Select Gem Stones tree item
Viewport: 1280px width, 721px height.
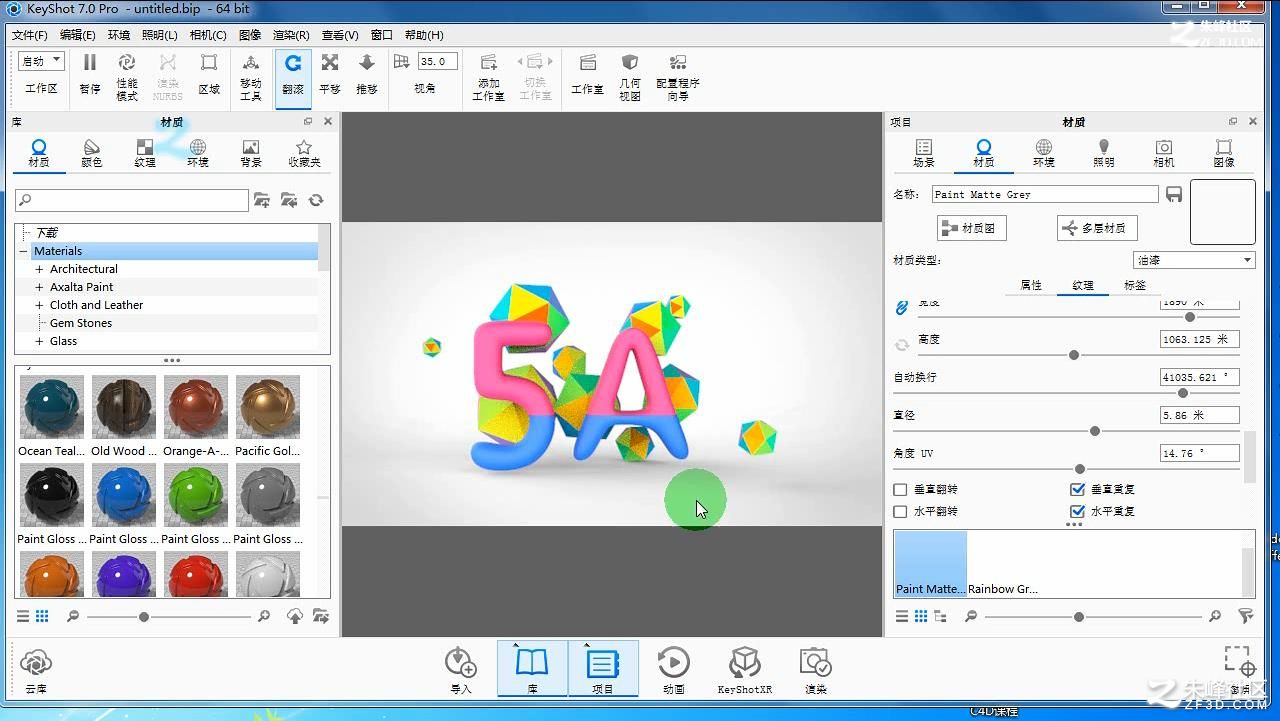tap(81, 323)
